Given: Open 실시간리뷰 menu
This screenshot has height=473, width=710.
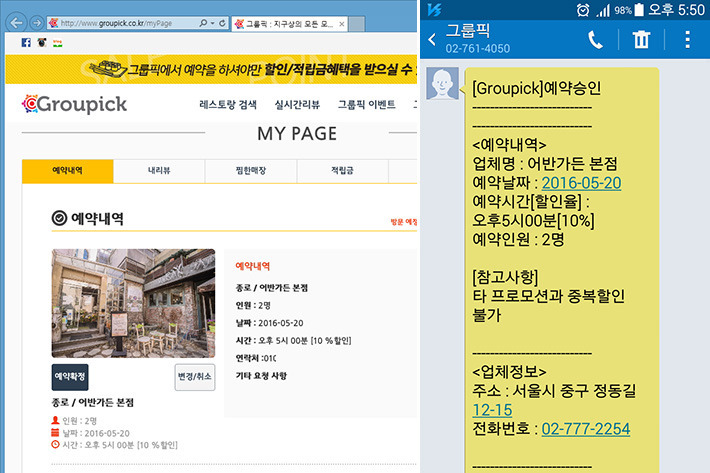Looking at the screenshot, I should point(297,105).
